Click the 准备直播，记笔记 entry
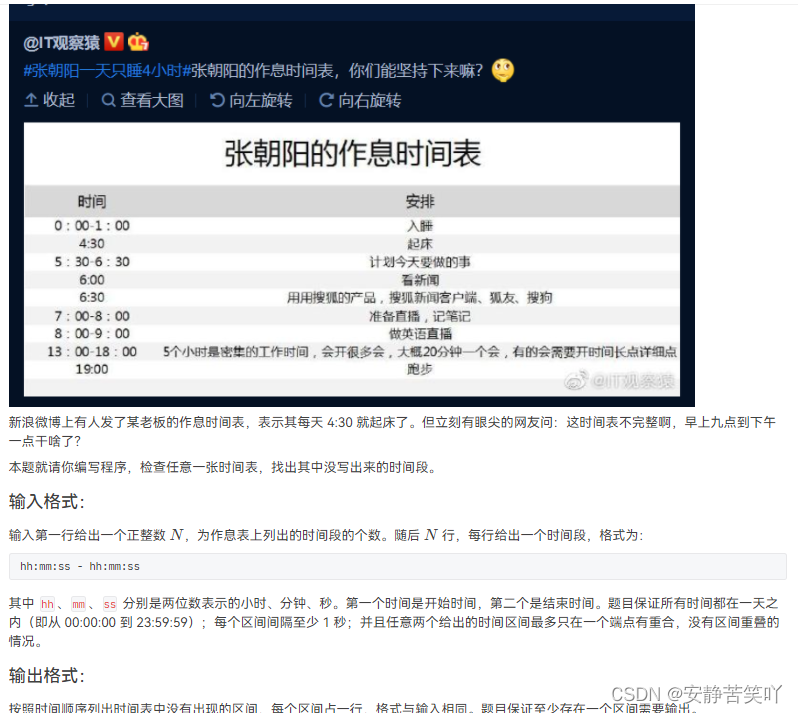Viewport: 798px width, 713px height. [x=420, y=316]
